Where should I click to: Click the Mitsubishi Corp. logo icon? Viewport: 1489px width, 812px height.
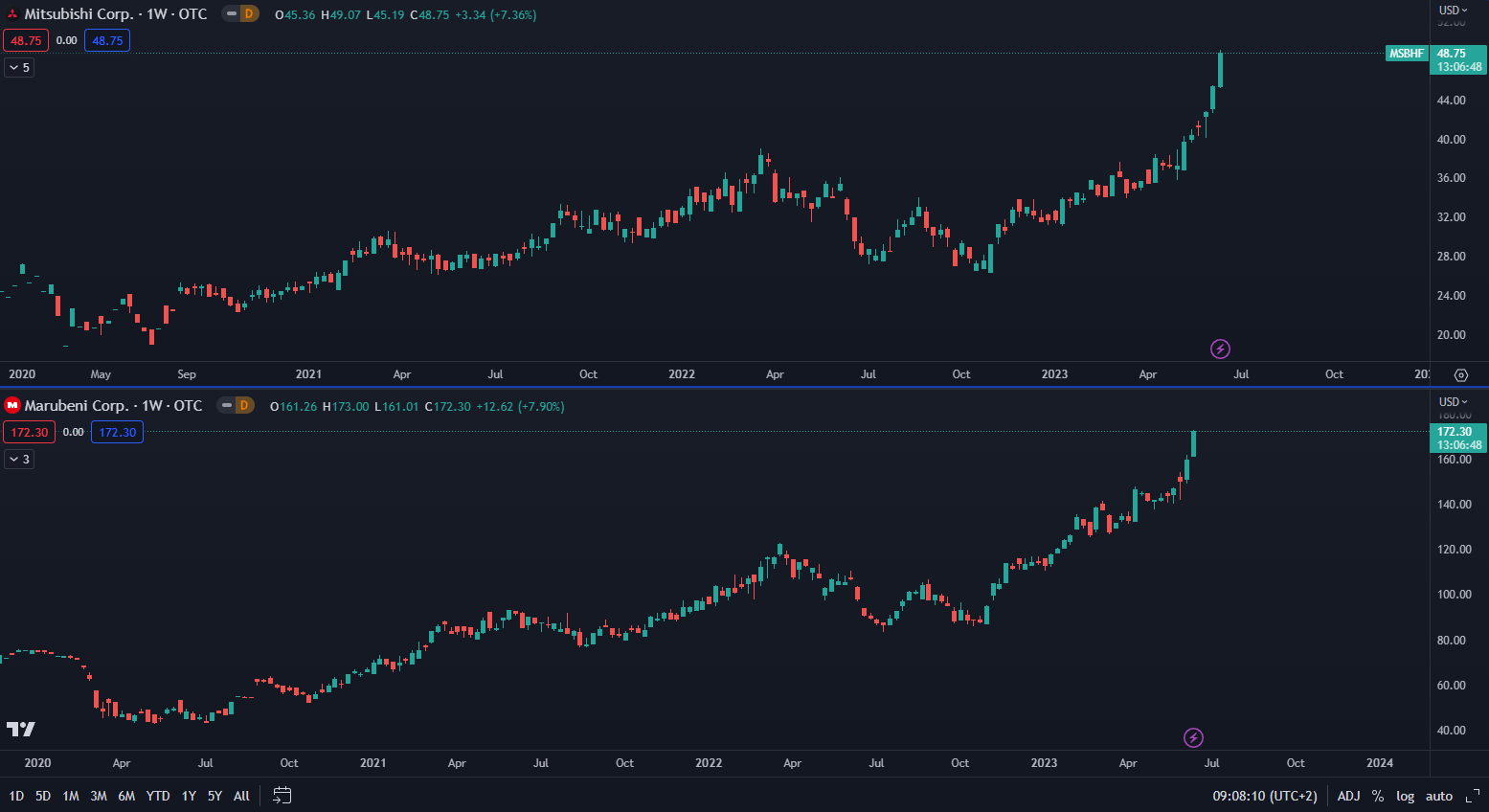point(12,14)
